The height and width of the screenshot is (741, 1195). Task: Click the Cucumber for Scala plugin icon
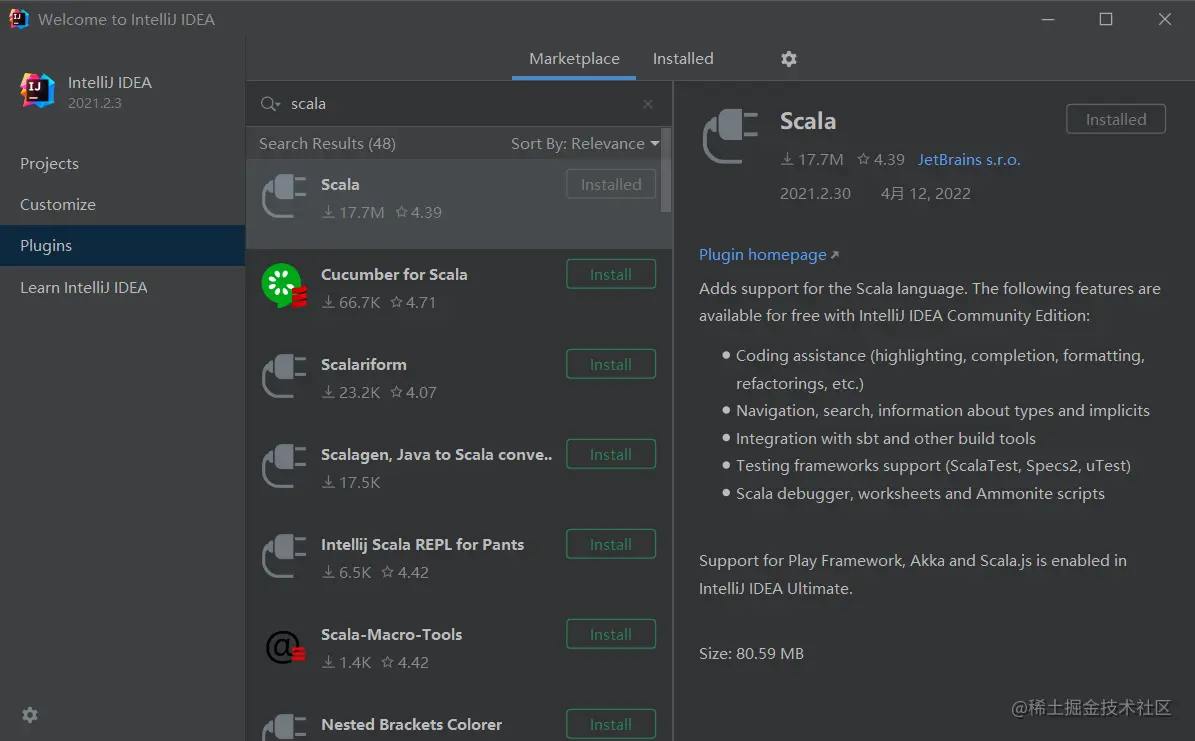284,286
